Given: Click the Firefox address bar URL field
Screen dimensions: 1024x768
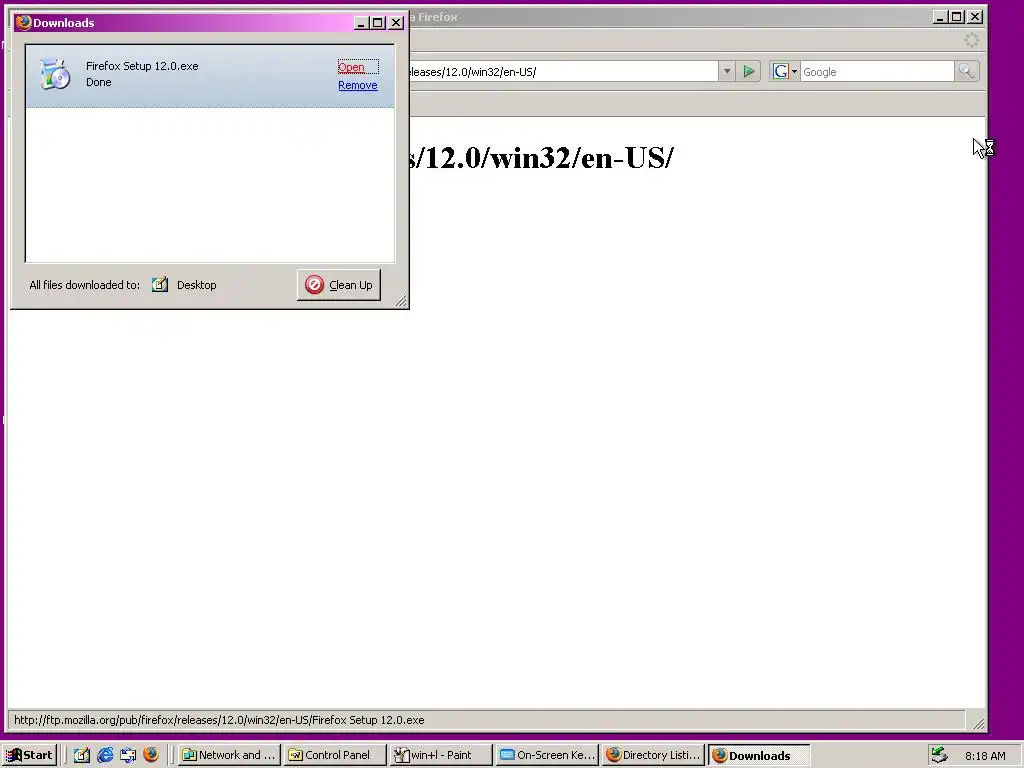Looking at the screenshot, I should pos(563,72).
